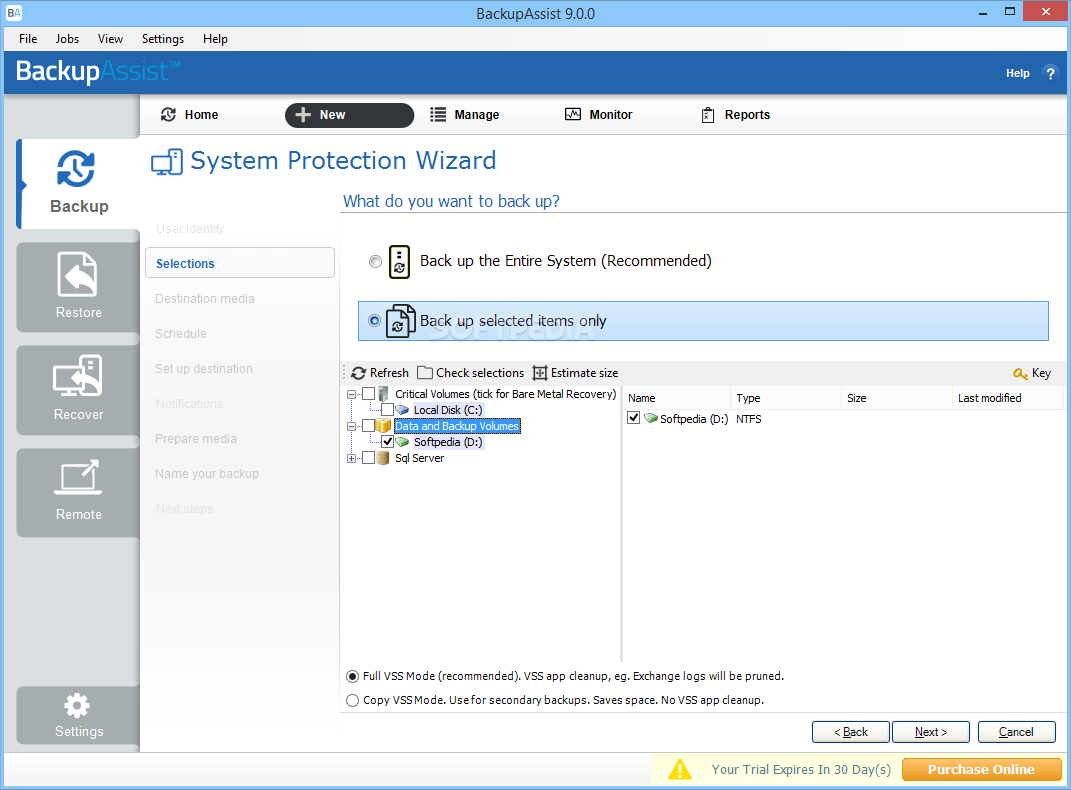1071x790 pixels.
Task: Select Full VSS Mode radio button
Action: click(x=352, y=677)
